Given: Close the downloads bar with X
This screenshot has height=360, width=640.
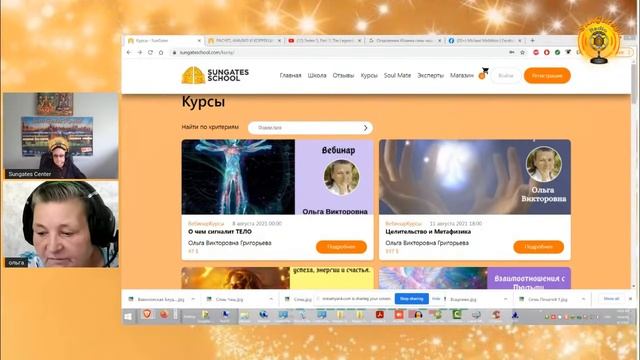Looking at the screenshot, I should (630, 299).
